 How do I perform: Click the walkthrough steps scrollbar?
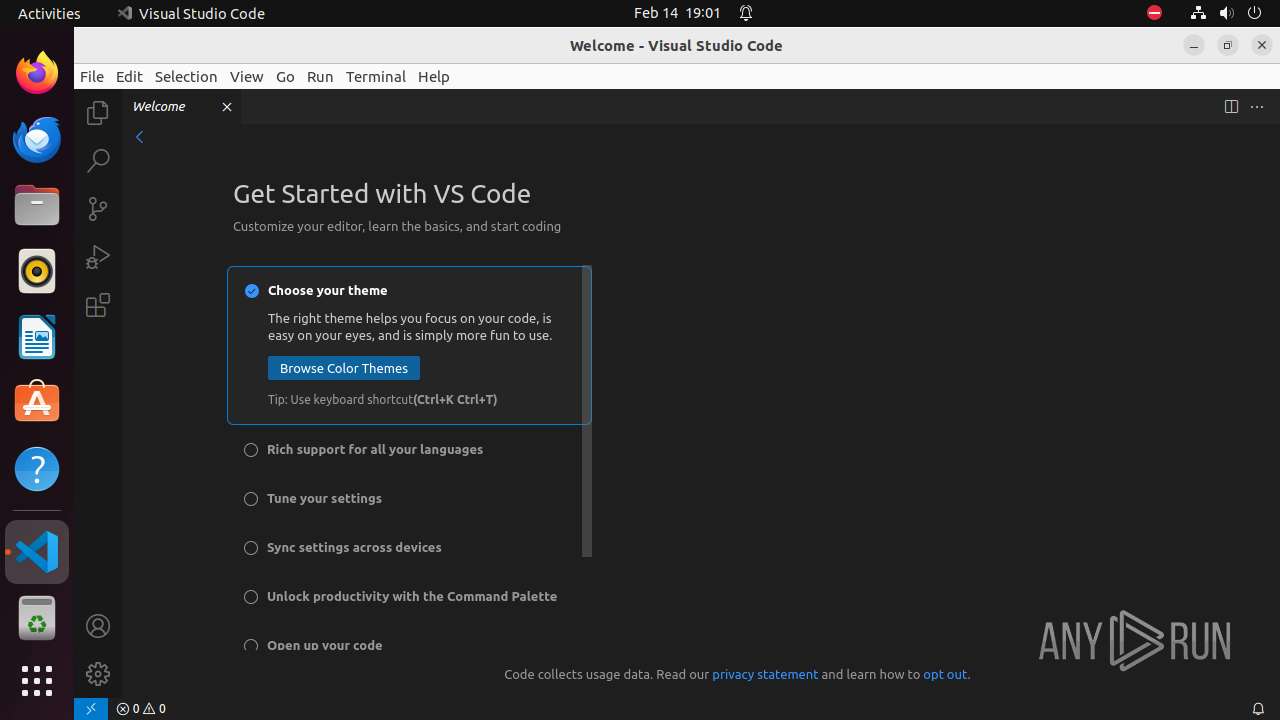(587, 411)
